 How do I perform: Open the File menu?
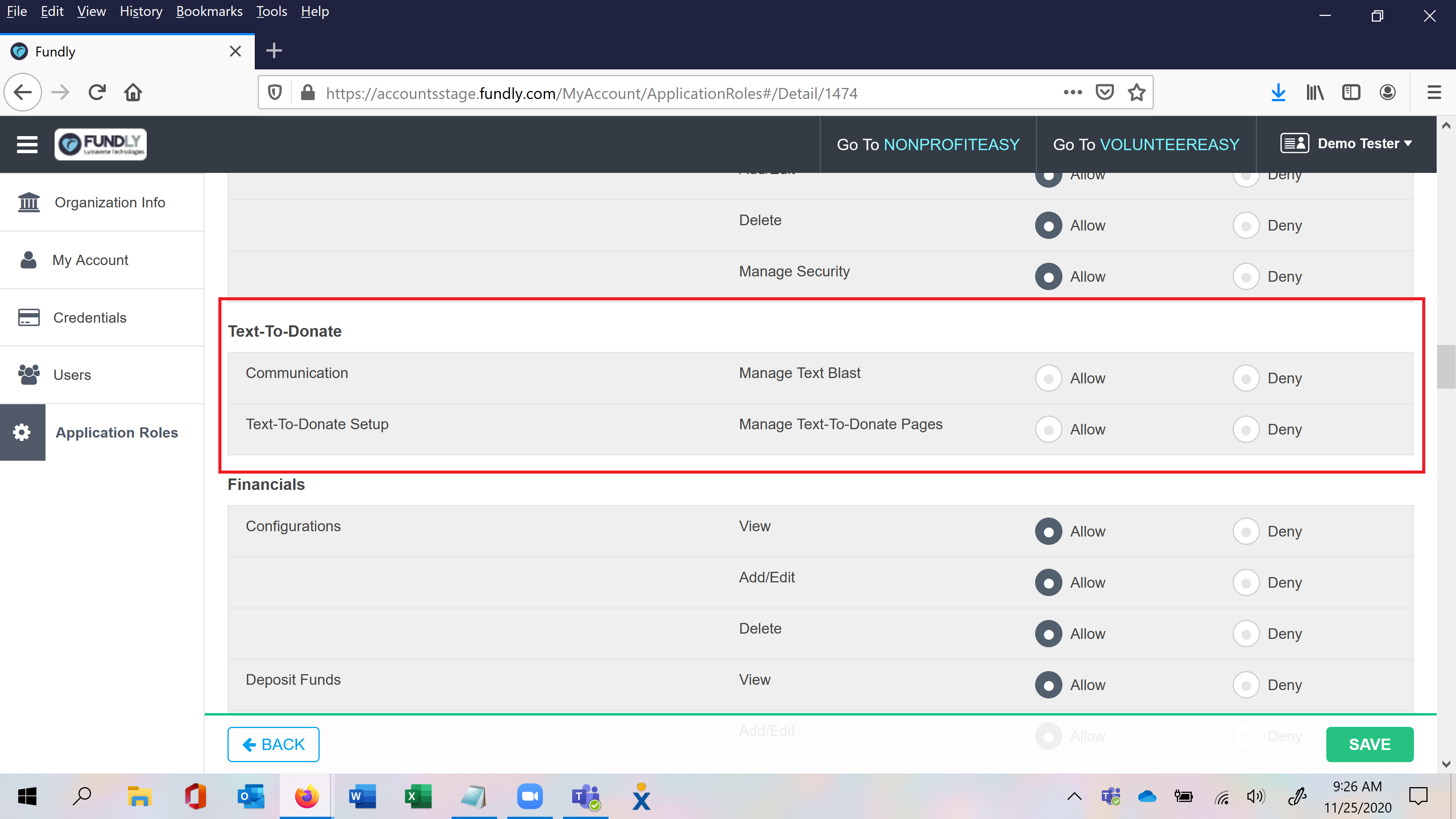tap(16, 11)
